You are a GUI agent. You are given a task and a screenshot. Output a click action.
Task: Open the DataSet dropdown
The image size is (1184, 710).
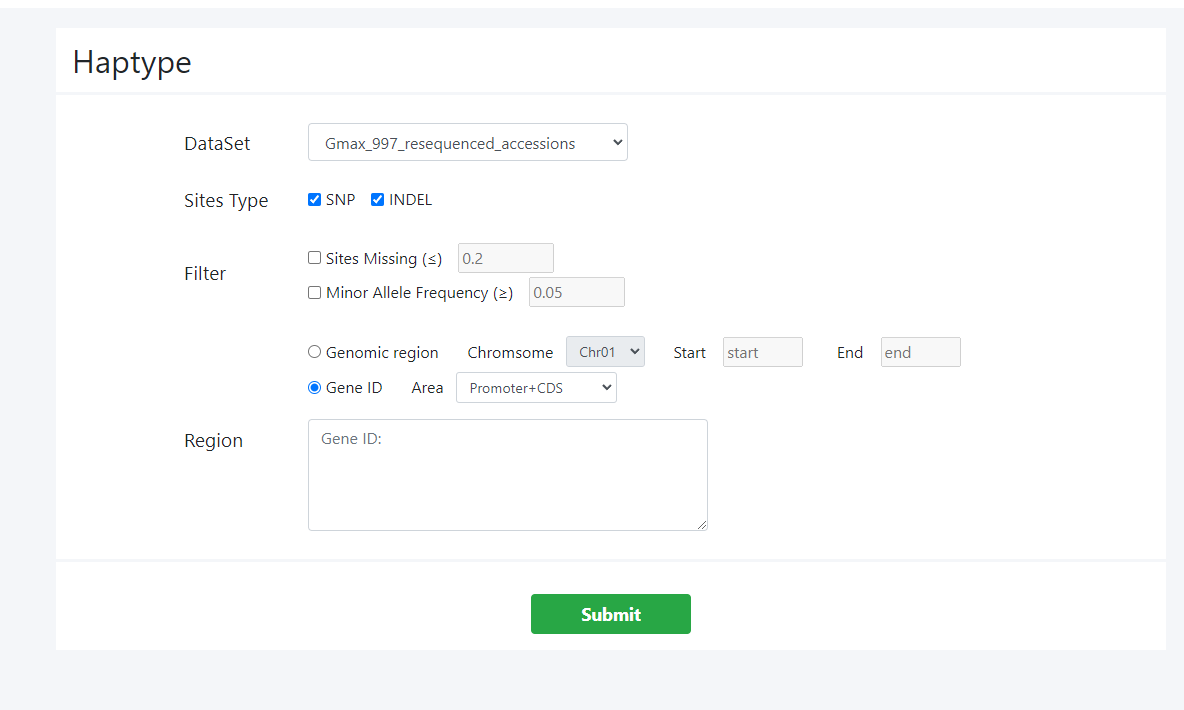click(x=467, y=143)
